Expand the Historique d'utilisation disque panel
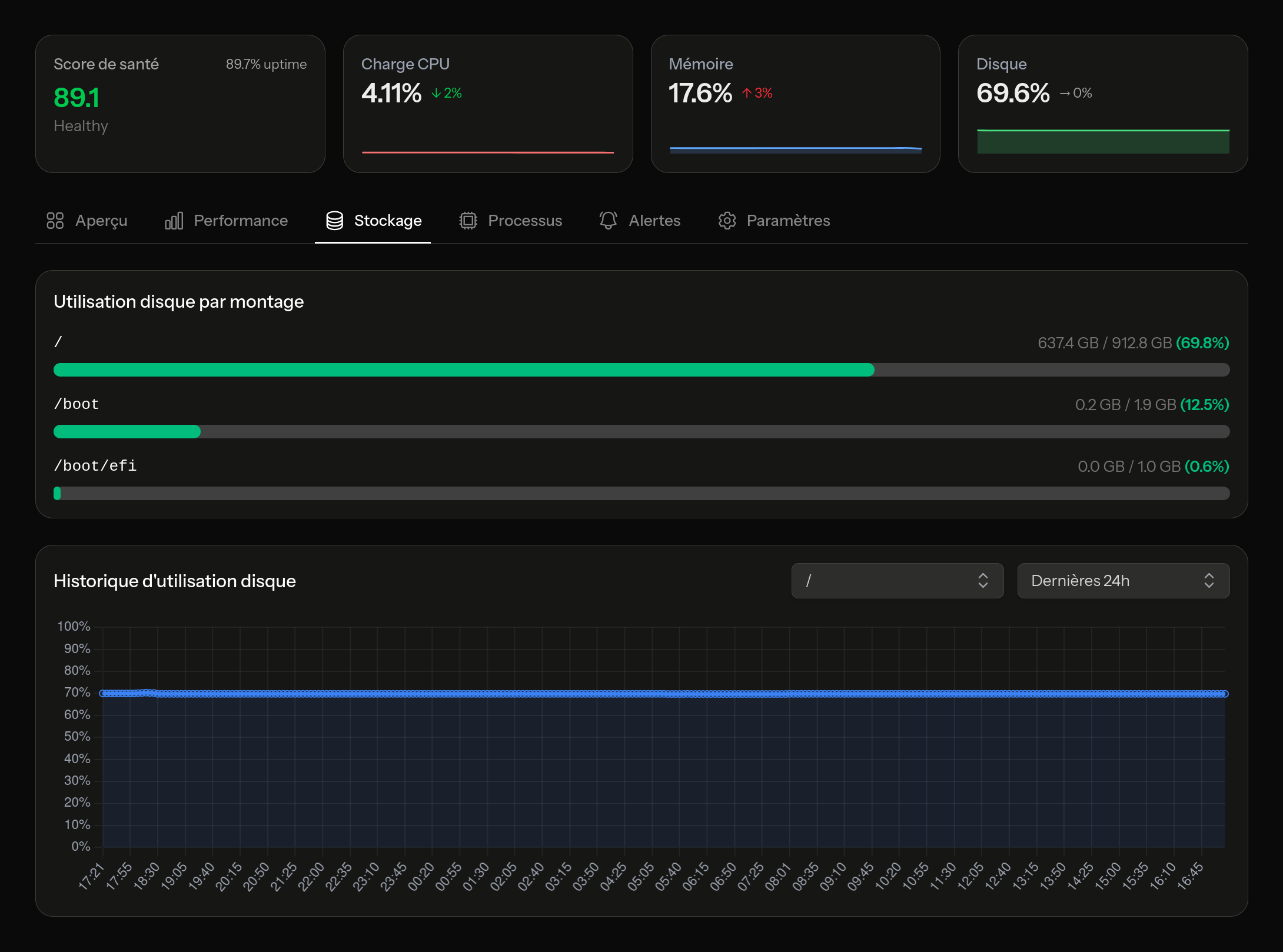 (x=175, y=581)
